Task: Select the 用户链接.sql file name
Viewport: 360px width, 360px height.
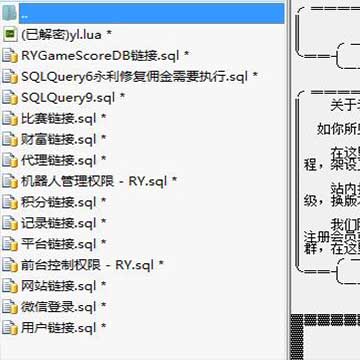Action: click(64, 328)
